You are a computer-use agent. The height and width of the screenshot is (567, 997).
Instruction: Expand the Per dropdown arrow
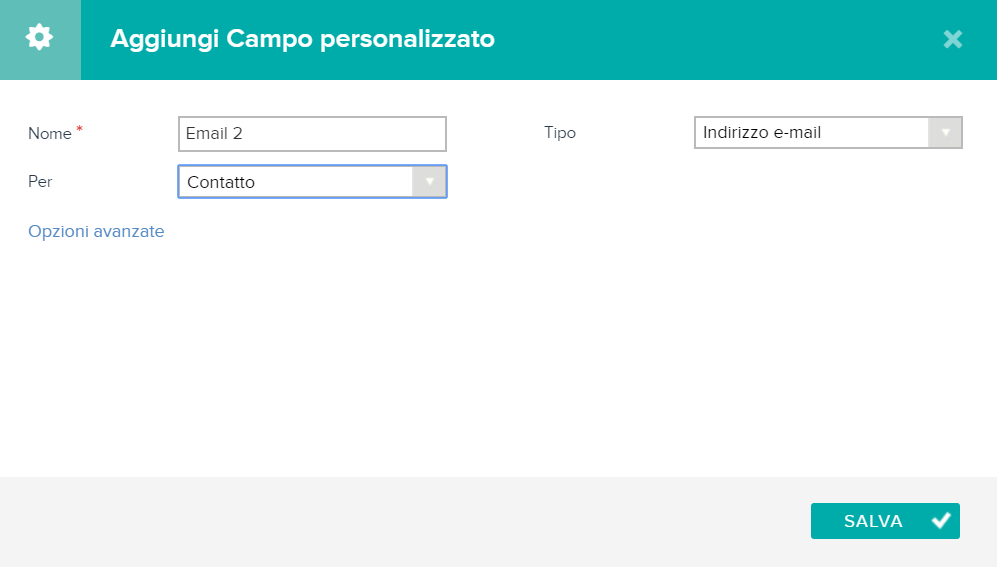point(429,182)
